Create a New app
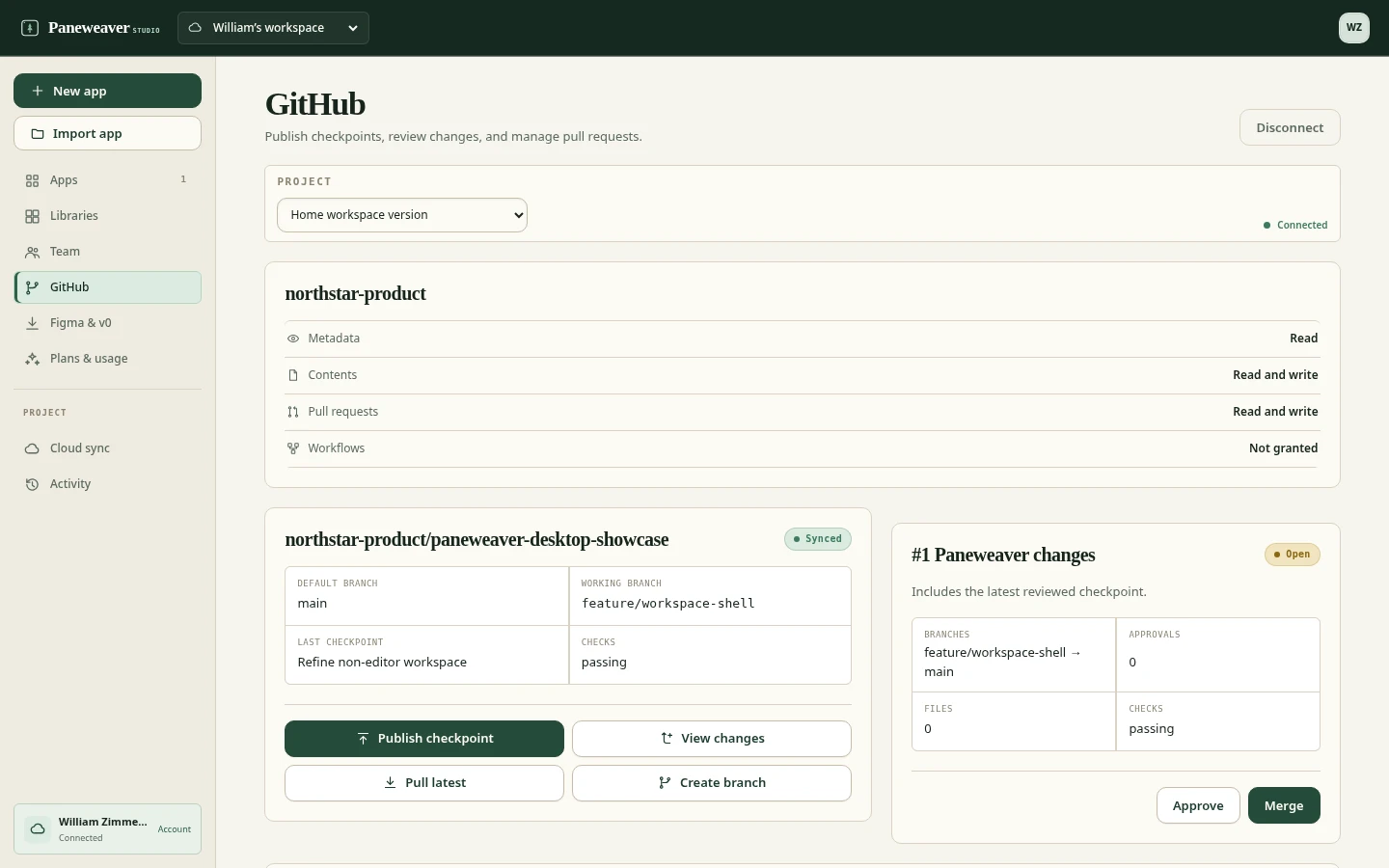 pyautogui.click(x=107, y=91)
